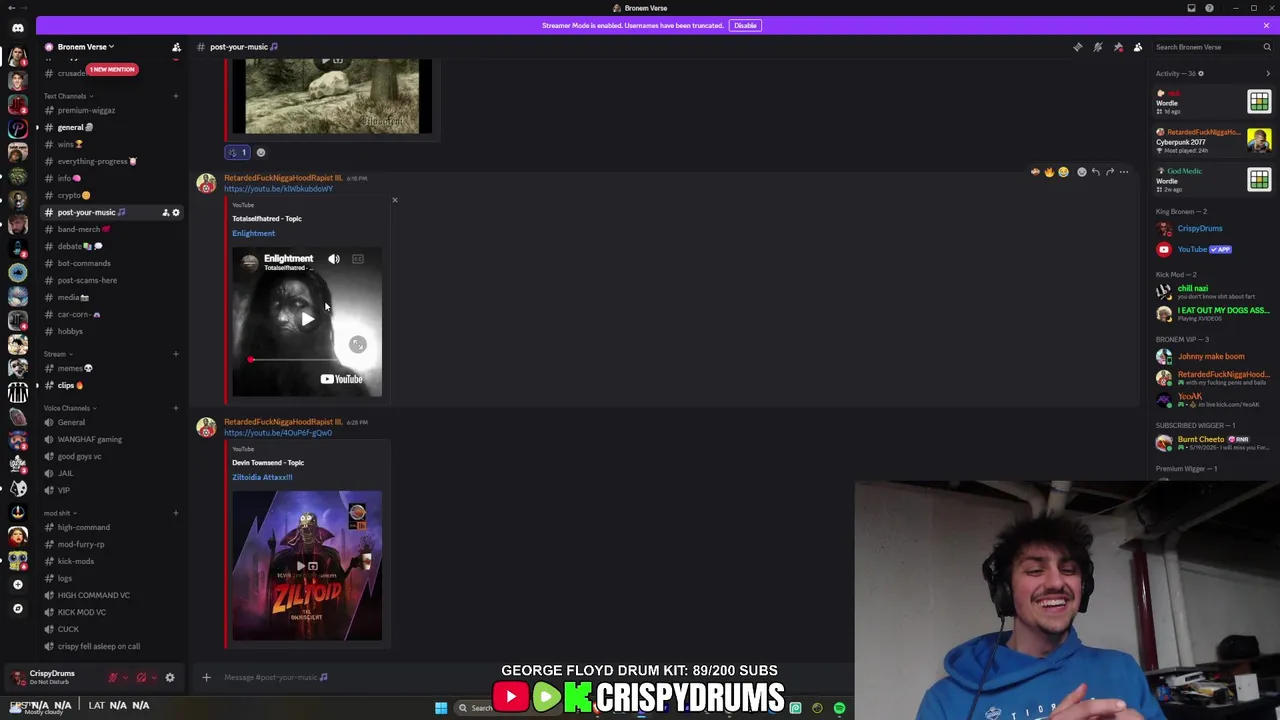Open audio output options arrow beside deafen
This screenshot has height=720, width=1280.
click(154, 678)
